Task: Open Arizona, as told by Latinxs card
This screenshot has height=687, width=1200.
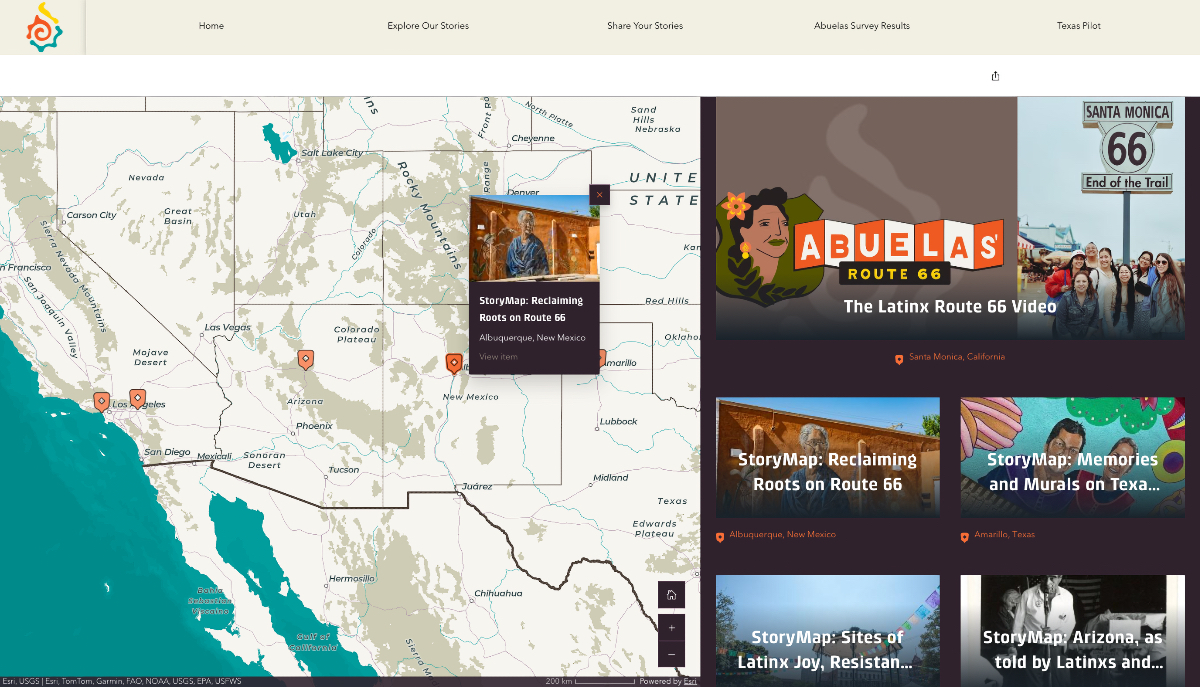Action: click(x=1072, y=630)
